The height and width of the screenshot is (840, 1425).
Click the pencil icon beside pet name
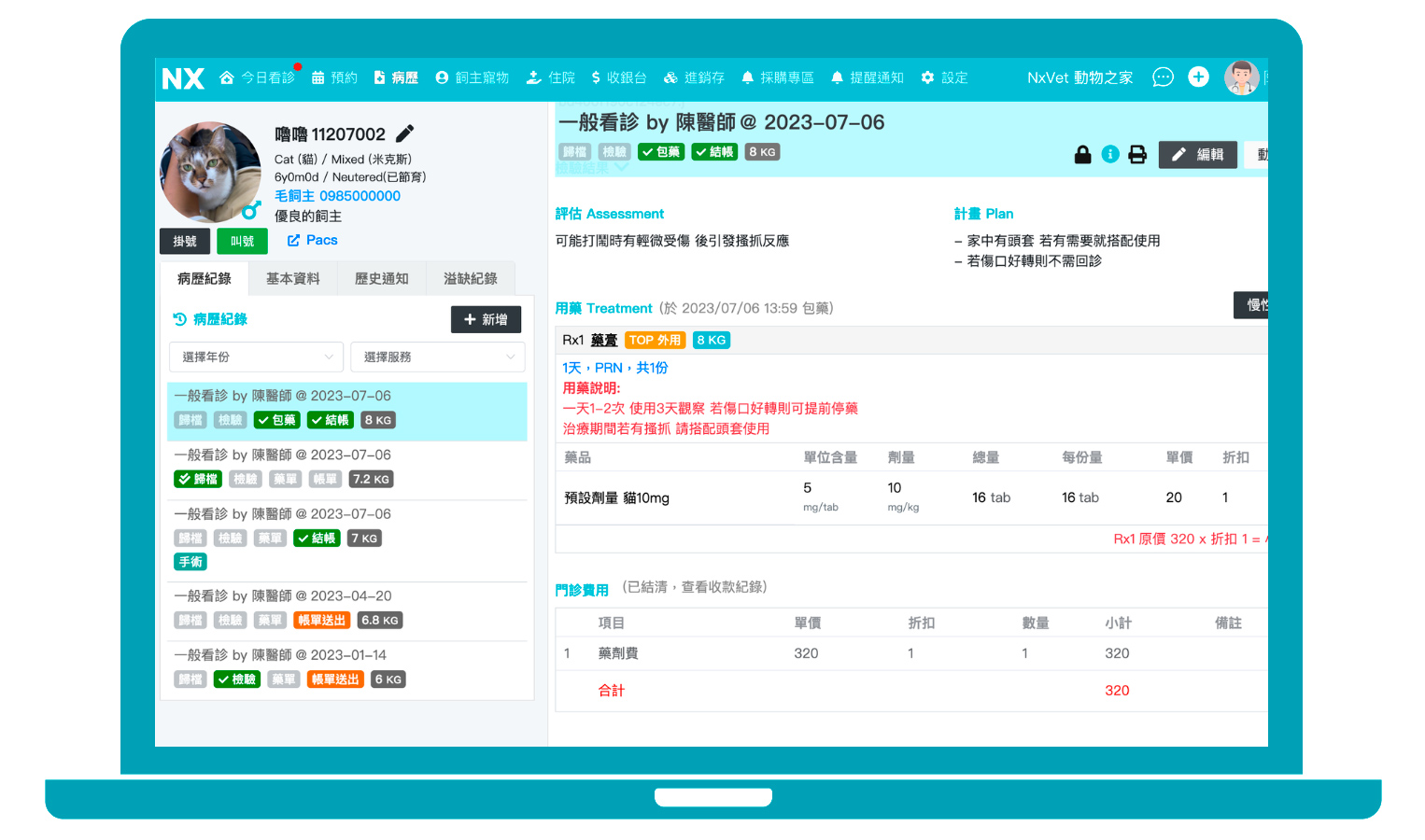tap(404, 134)
